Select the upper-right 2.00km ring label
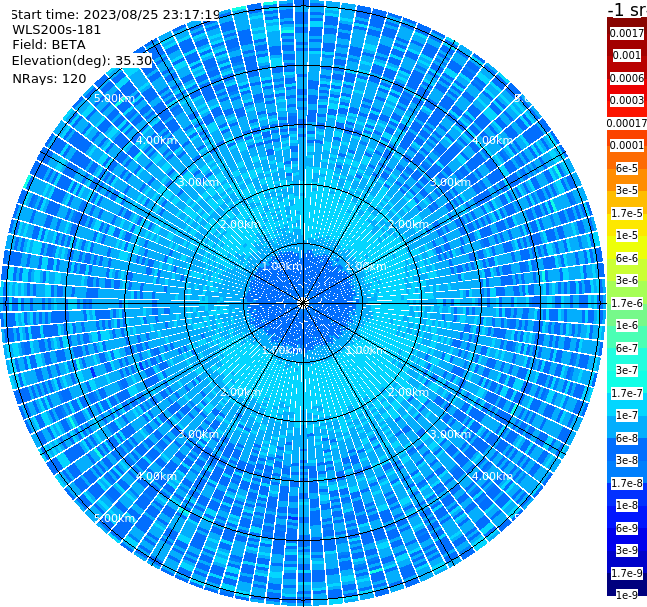Viewport: 647px width, 607px height. [408, 224]
